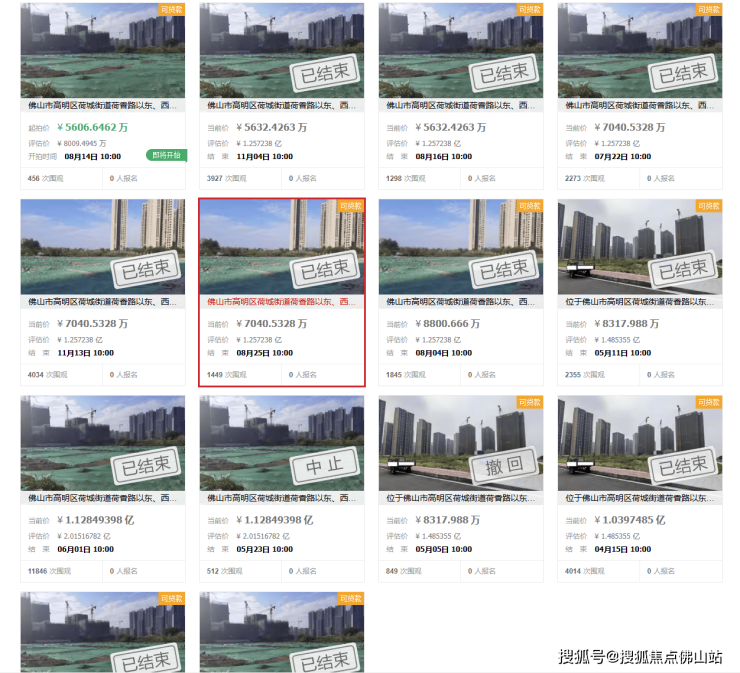The image size is (740, 673).
Task: Click the 2355 次围观 view count
Action: click(585, 375)
